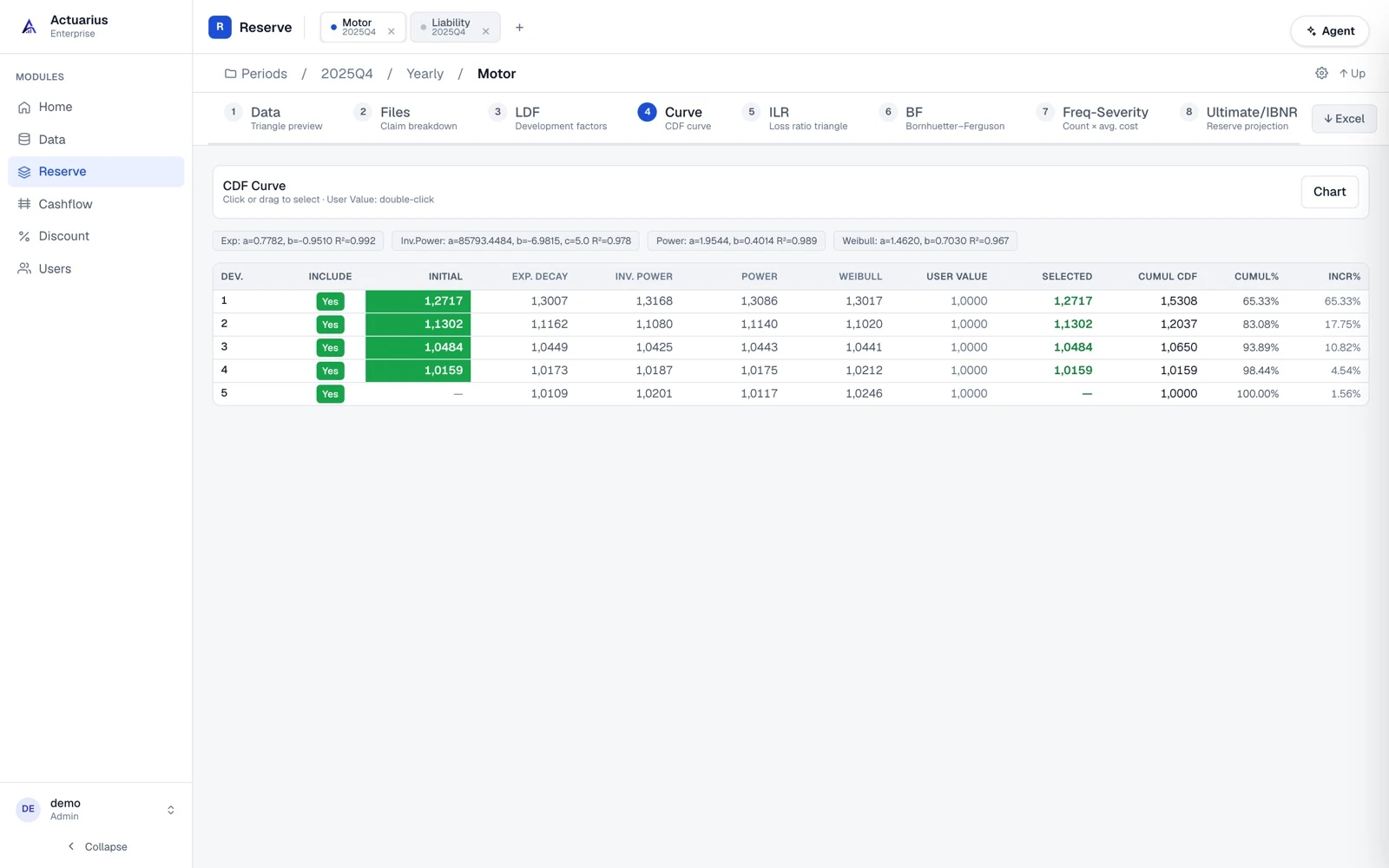Viewport: 1389px width, 868px height.
Task: Select Weibull value 1,0246
Action: click(864, 394)
